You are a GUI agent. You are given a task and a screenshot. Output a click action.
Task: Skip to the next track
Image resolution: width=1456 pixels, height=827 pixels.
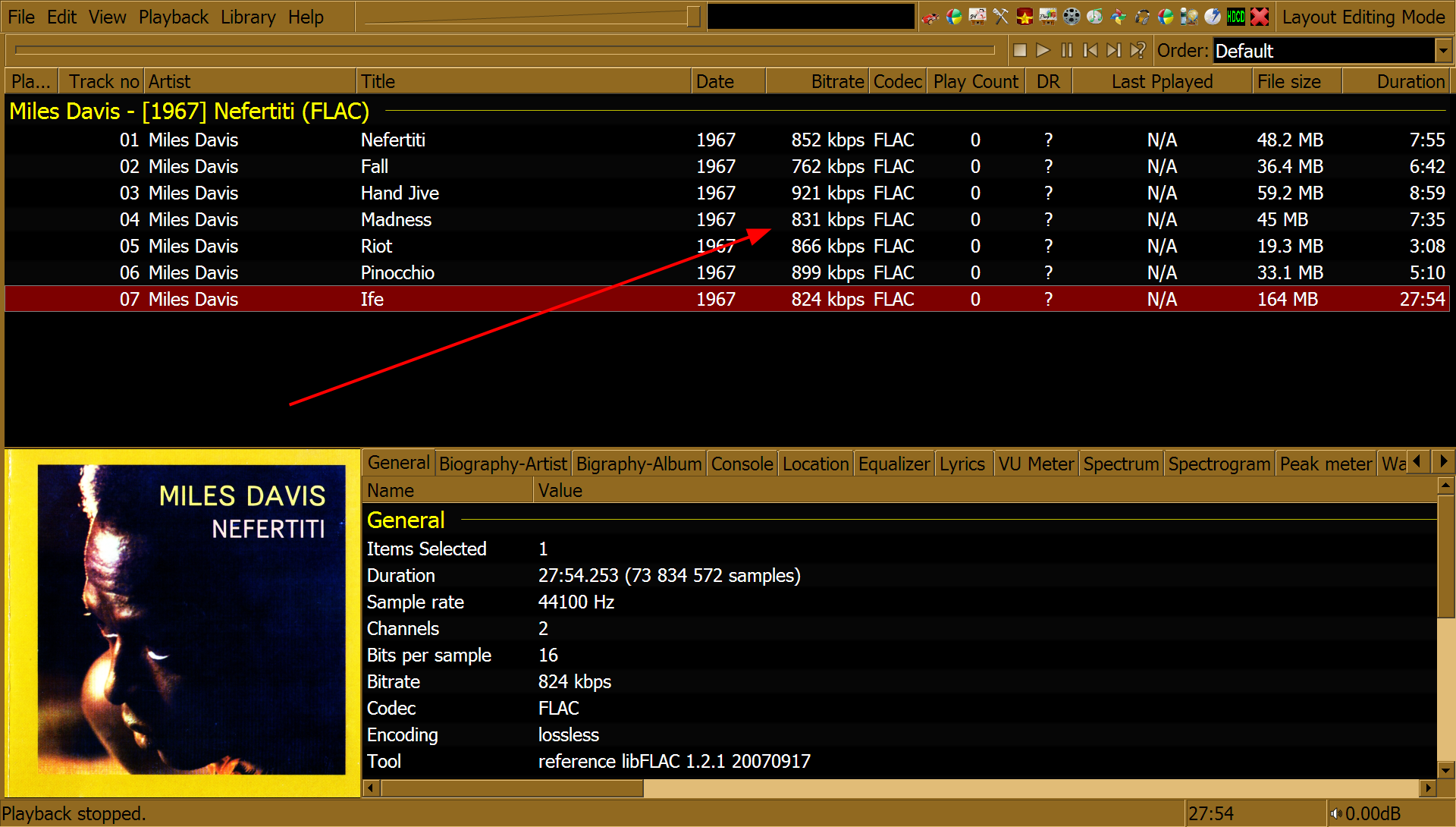1114,50
